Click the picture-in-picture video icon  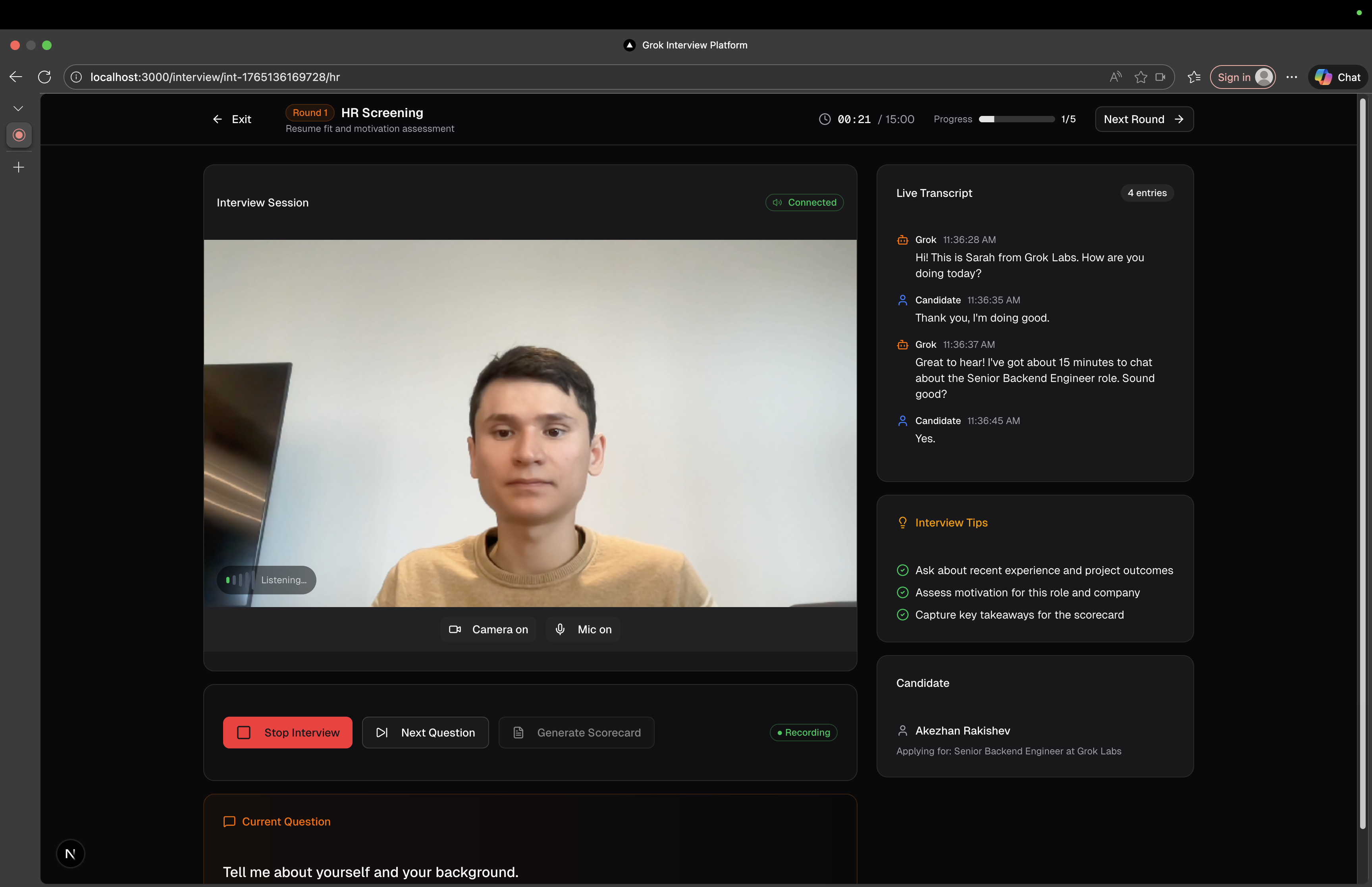1160,77
